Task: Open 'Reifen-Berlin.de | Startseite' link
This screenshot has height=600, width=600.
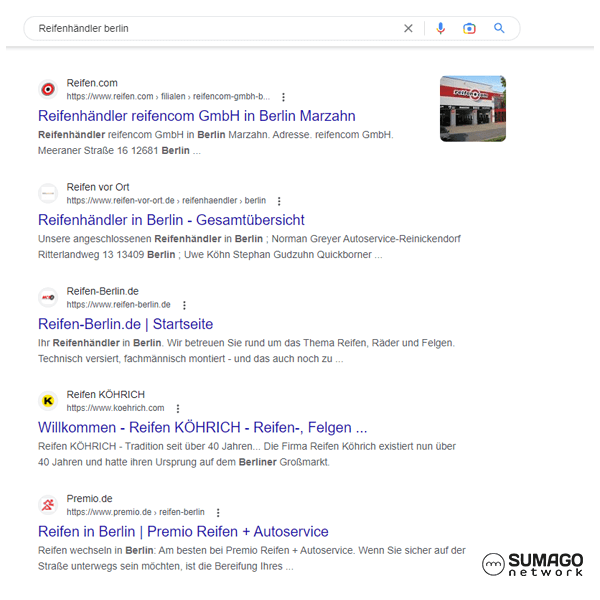Action: [x=126, y=324]
